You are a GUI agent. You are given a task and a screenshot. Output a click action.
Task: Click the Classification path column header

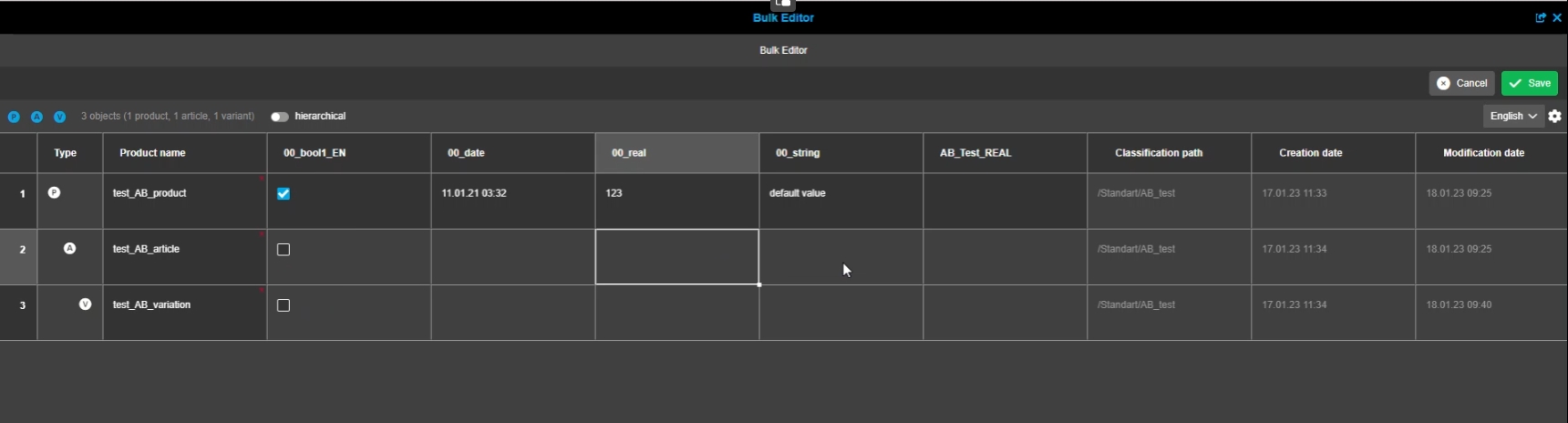click(x=1170, y=153)
